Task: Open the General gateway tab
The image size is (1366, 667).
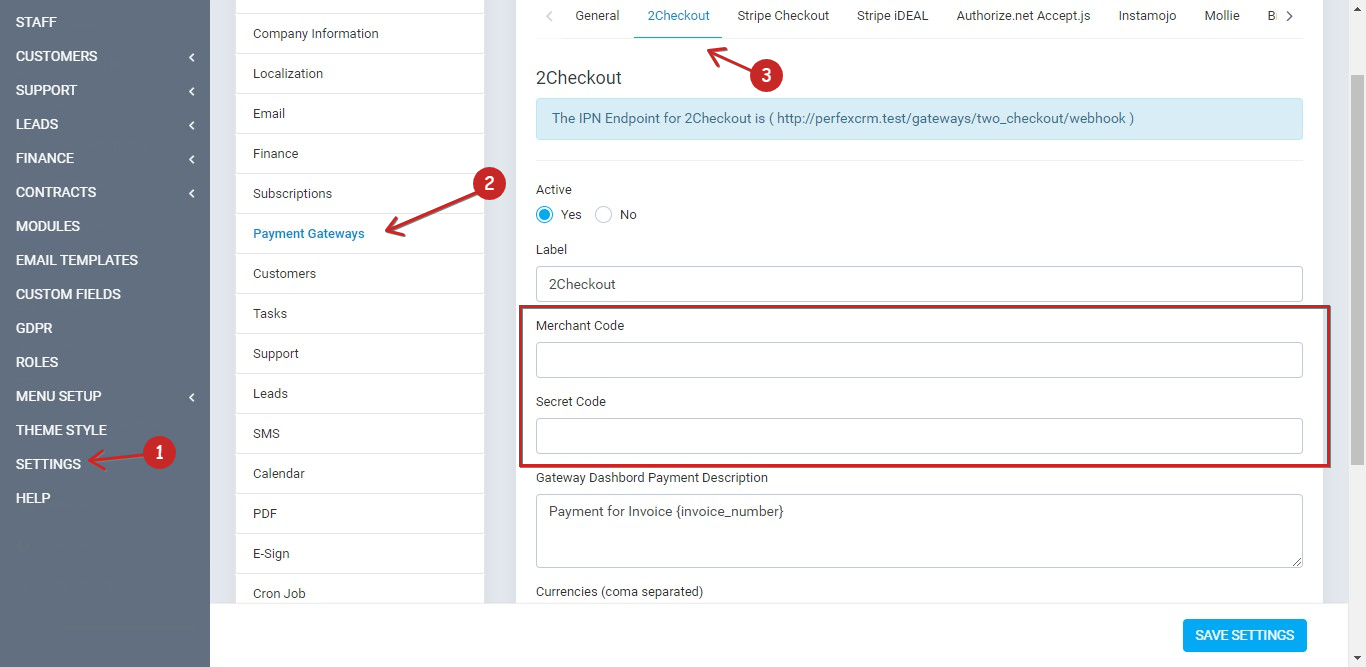Action: (x=597, y=16)
